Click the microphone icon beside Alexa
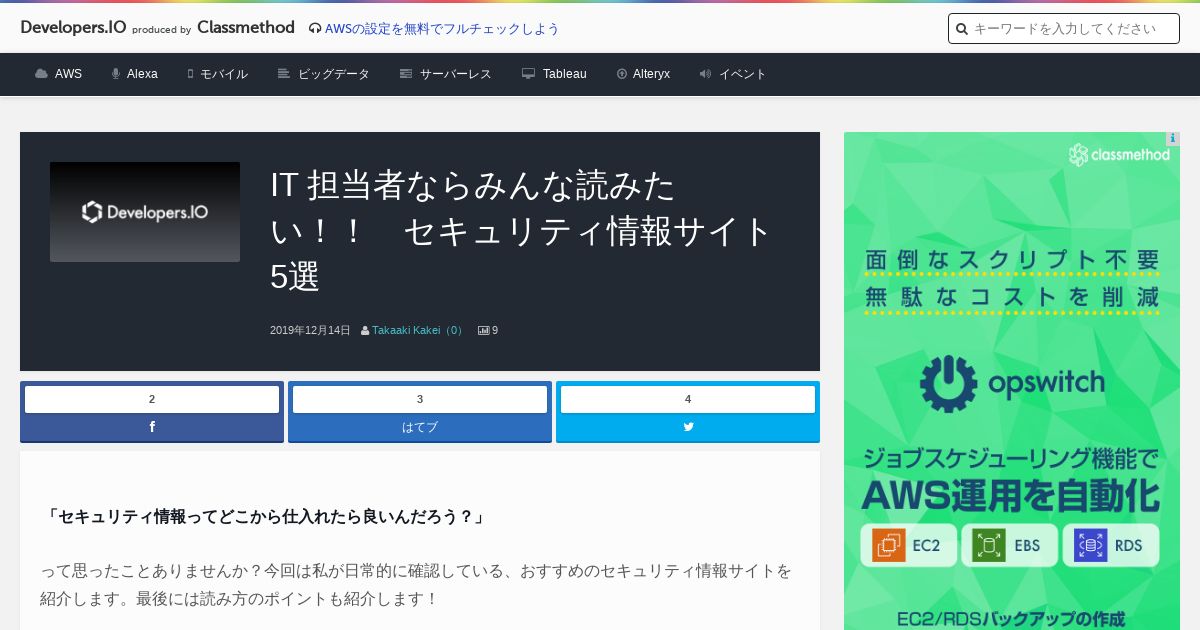The width and height of the screenshot is (1200, 630). click(x=116, y=74)
